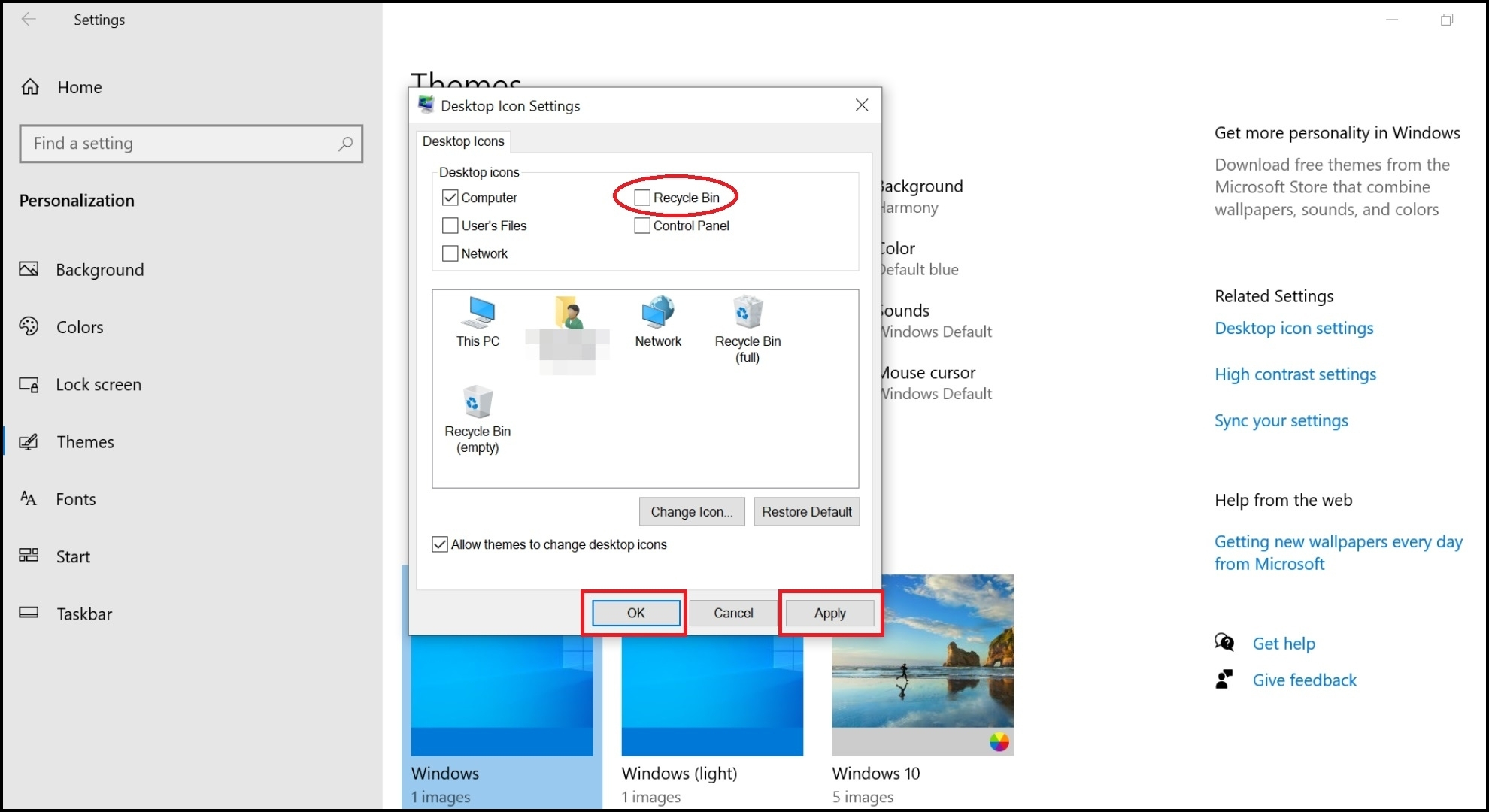Tick the Network desktop icon checkbox
This screenshot has width=1489, height=812.
(450, 253)
